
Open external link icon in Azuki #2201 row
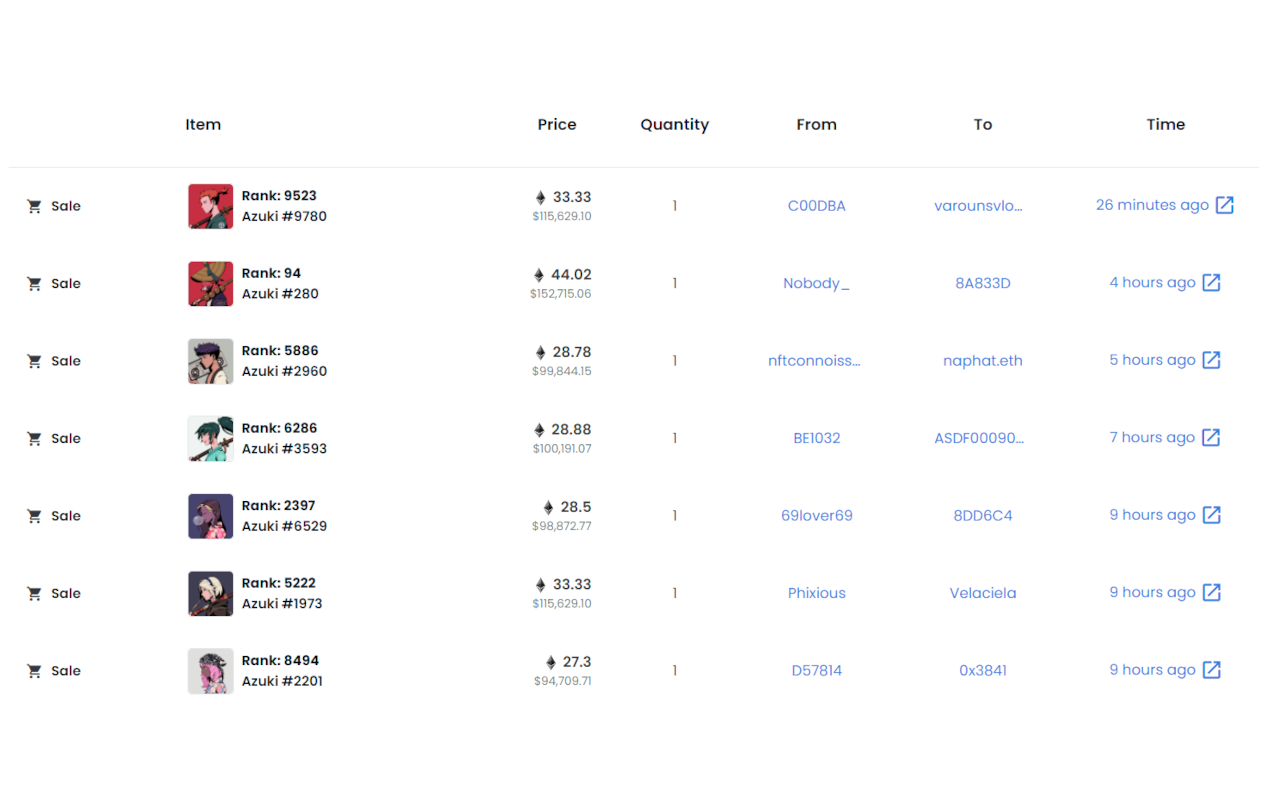click(1211, 670)
